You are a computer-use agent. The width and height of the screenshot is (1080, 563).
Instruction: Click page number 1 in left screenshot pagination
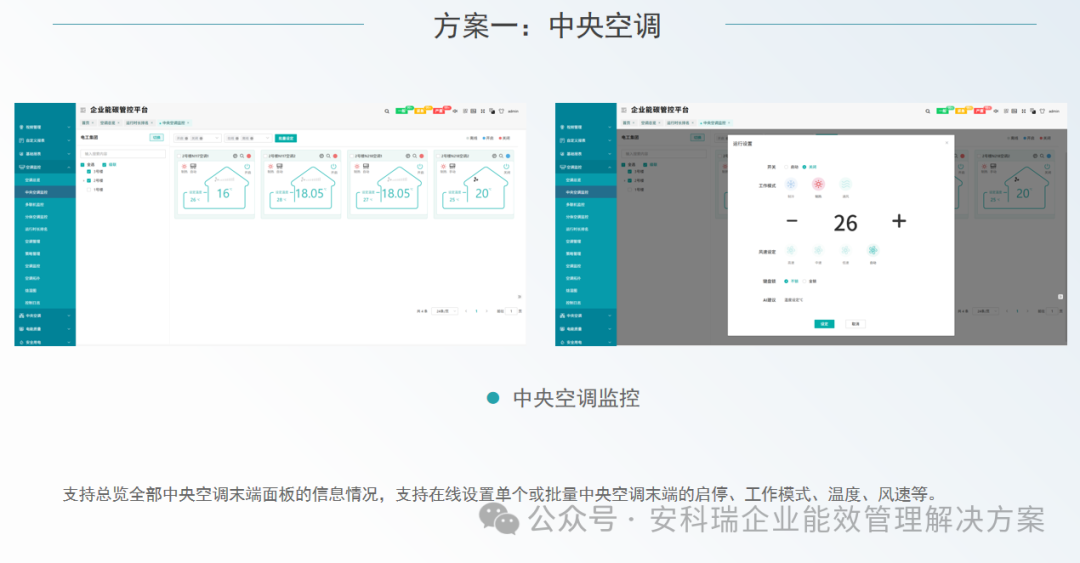pyautogui.click(x=476, y=311)
